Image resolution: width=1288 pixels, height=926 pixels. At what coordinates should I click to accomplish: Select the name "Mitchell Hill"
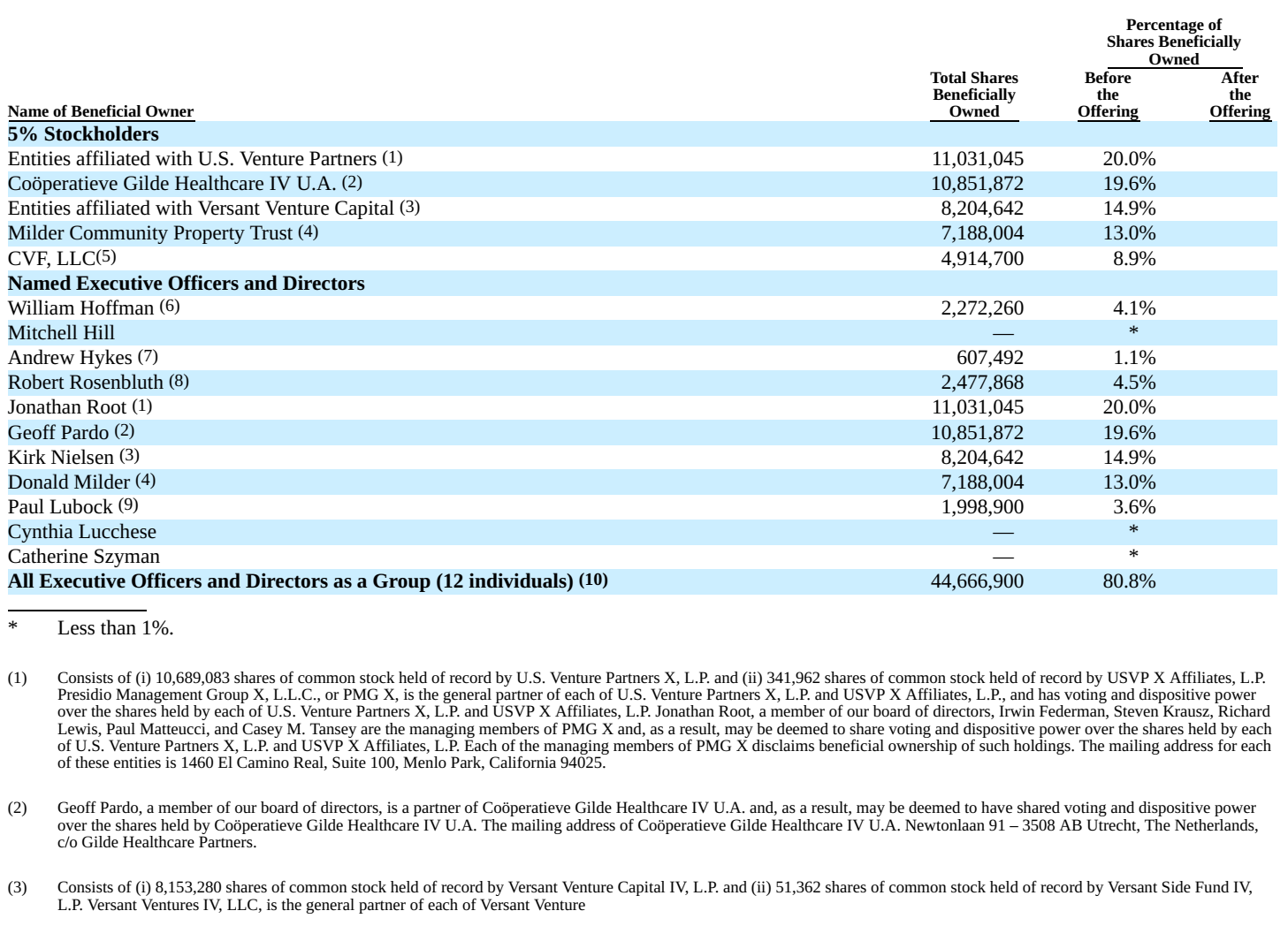(61, 333)
